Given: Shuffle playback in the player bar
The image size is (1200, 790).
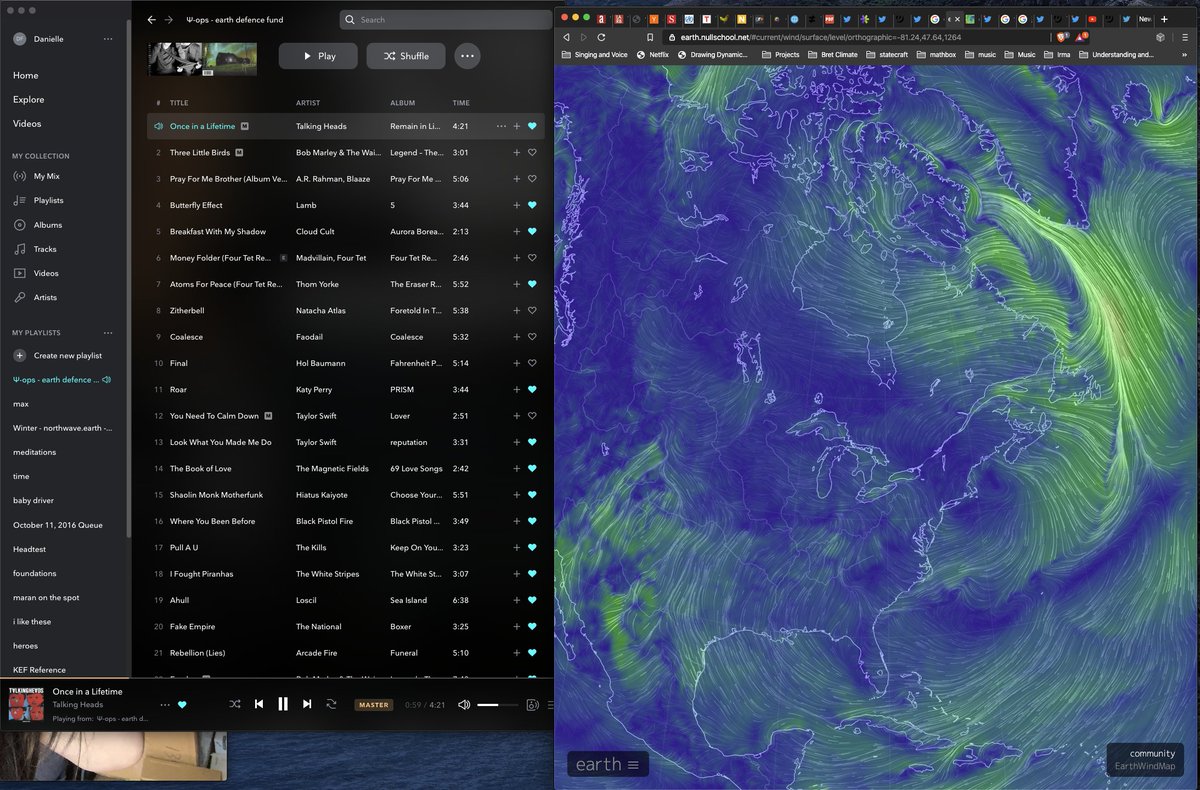Looking at the screenshot, I should click(x=235, y=704).
